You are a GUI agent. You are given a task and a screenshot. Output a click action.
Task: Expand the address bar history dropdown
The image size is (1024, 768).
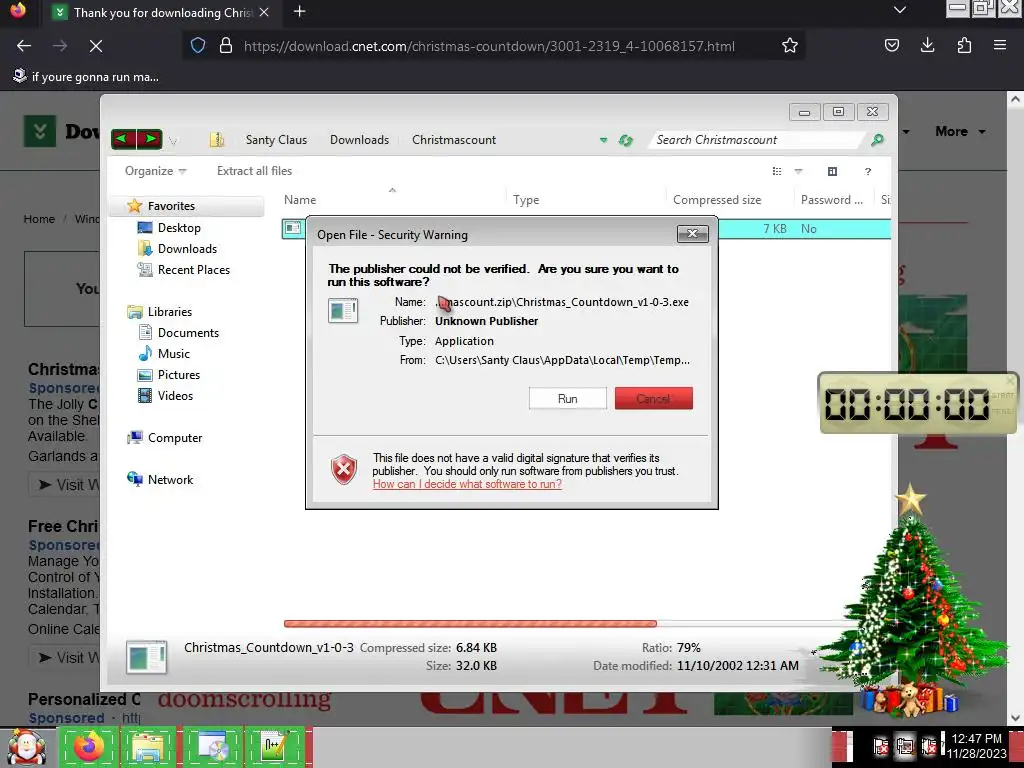(x=603, y=140)
